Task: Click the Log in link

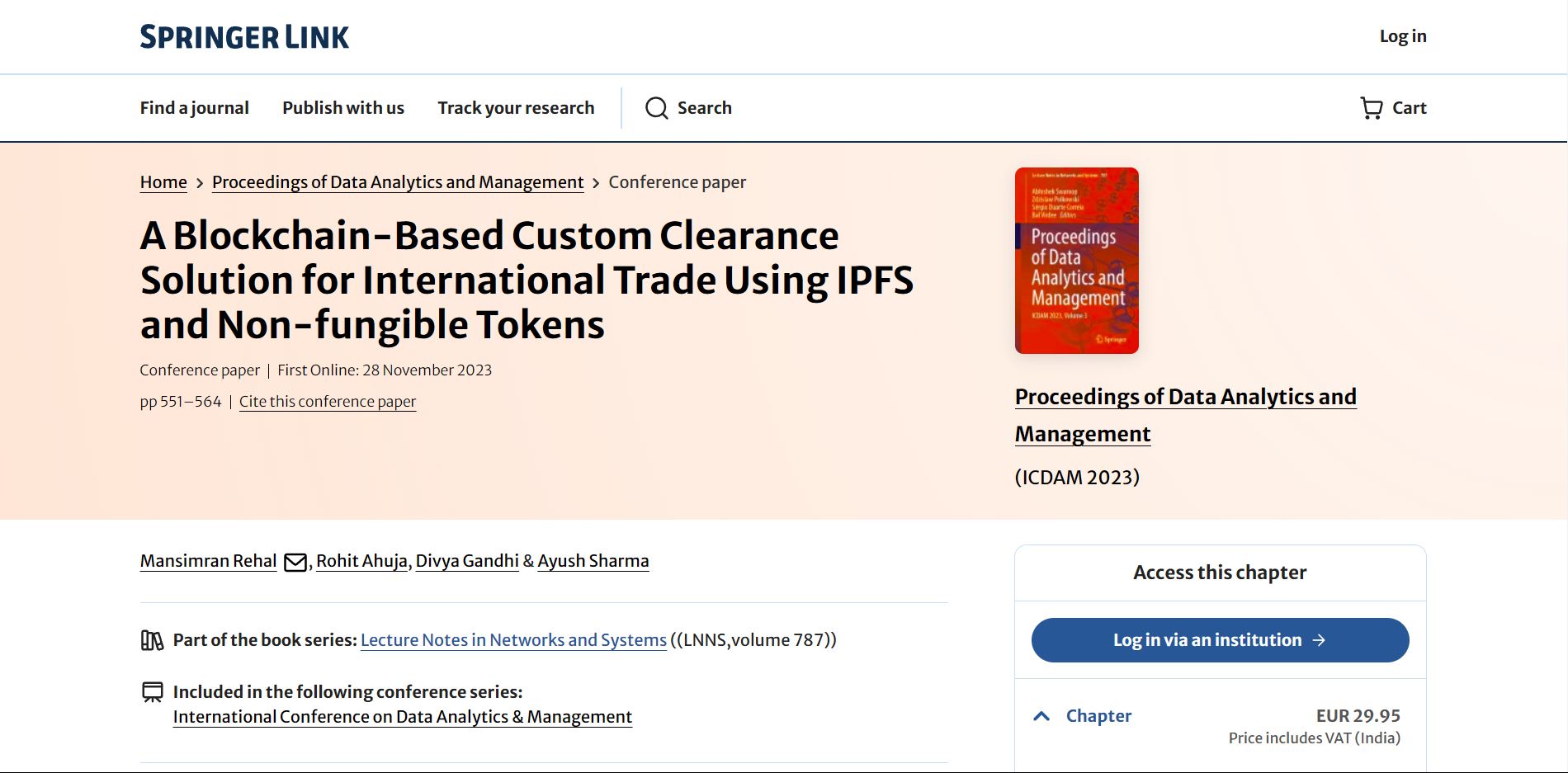Action: pyautogui.click(x=1402, y=36)
